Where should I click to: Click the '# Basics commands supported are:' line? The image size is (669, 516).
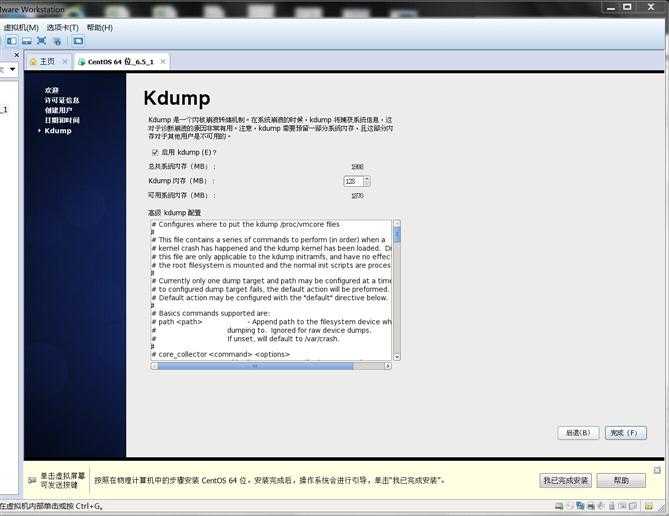pos(211,313)
